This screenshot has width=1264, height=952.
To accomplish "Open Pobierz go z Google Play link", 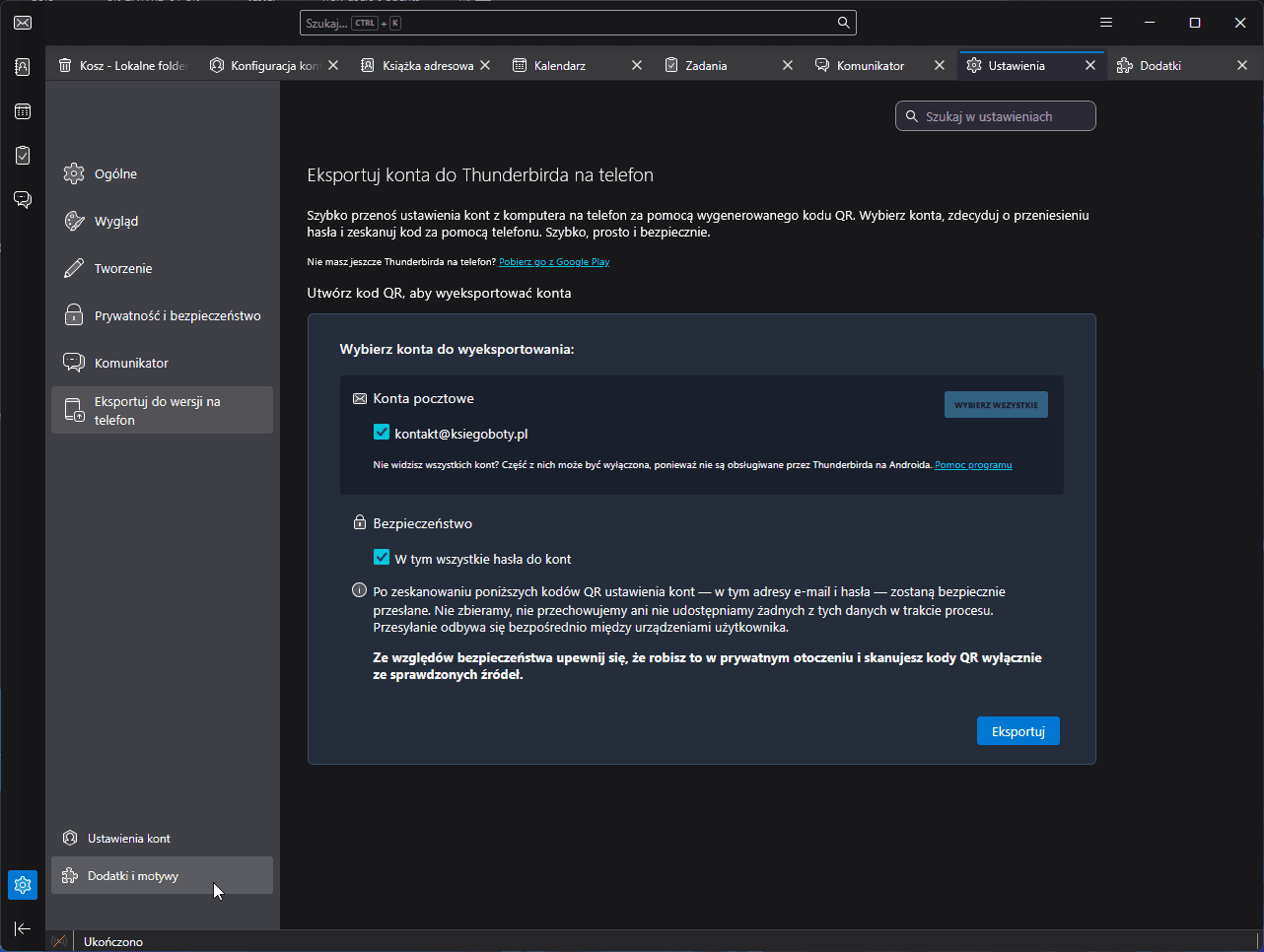I will pos(554,262).
